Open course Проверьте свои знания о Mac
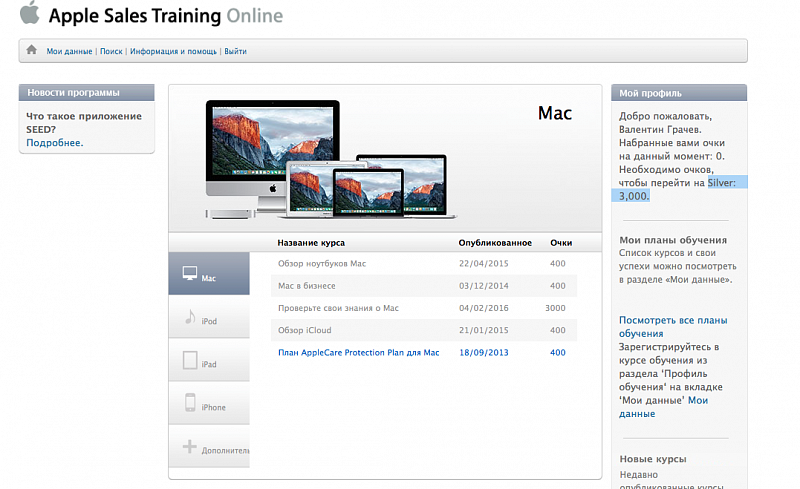 338,308
